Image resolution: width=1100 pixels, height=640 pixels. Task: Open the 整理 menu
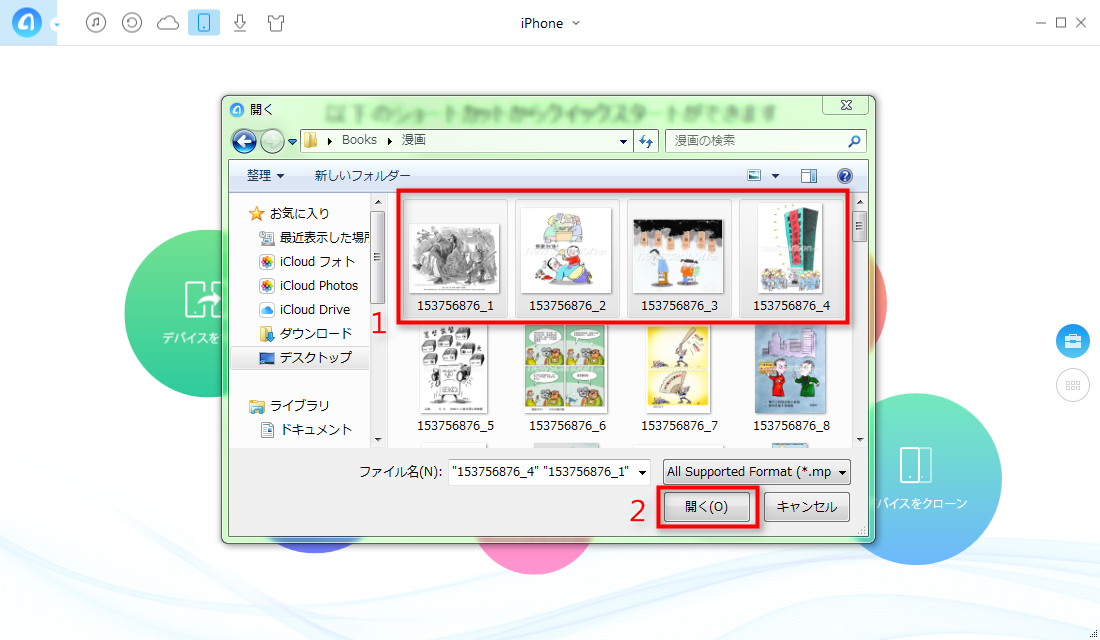(265, 175)
